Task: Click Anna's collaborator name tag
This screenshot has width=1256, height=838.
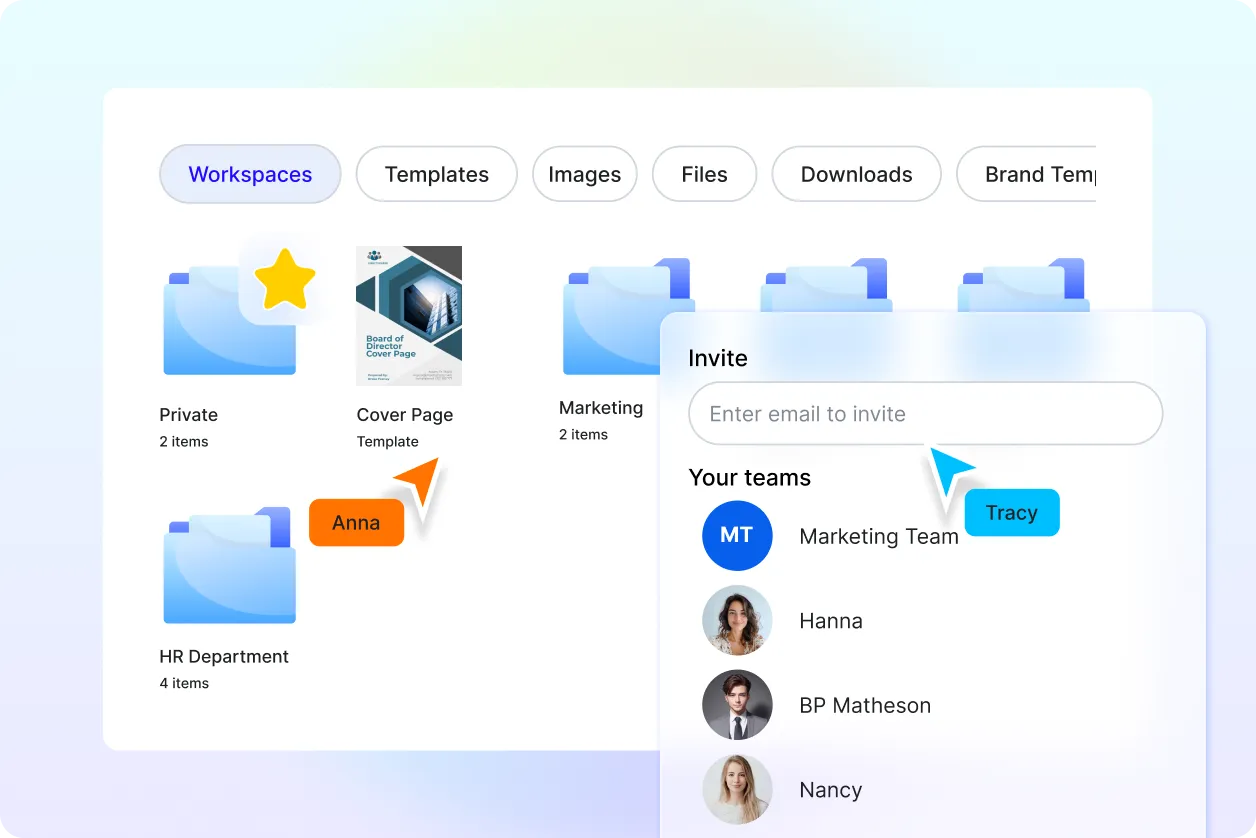Action: pos(355,522)
